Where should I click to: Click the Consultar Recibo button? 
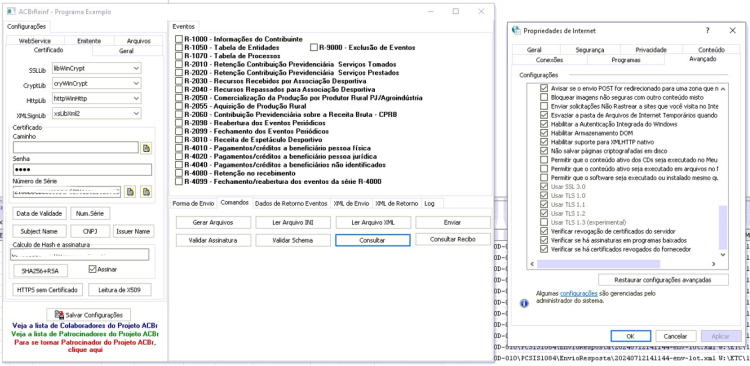[452, 239]
